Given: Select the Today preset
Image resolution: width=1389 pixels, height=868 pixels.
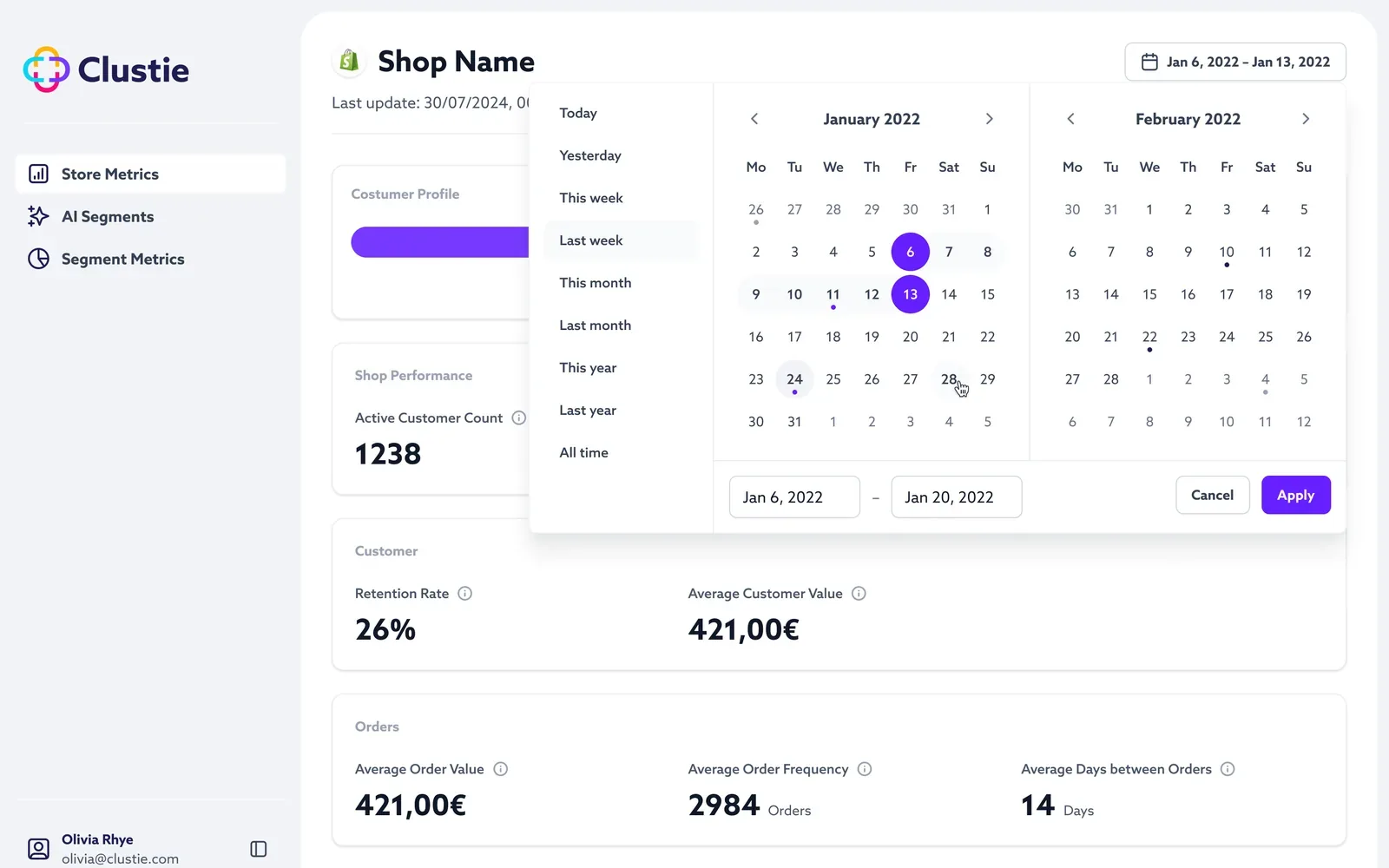Looking at the screenshot, I should [621, 113].
